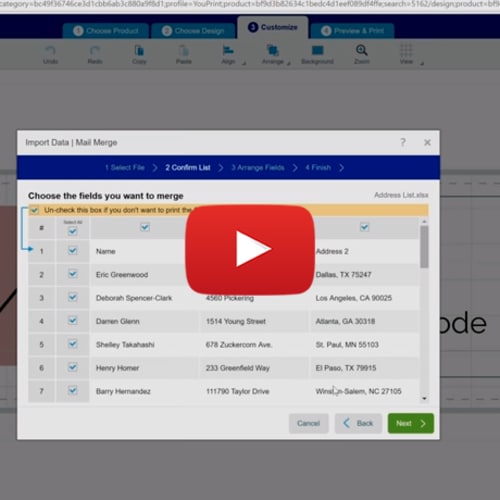Uncheck the Shelley Takahashi row checkbox

tap(72, 344)
